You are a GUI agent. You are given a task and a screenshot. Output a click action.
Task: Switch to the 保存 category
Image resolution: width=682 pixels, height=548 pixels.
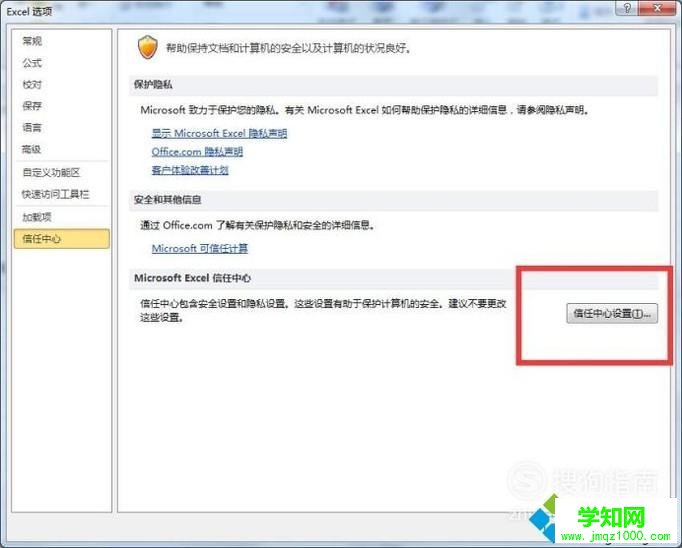point(32,106)
